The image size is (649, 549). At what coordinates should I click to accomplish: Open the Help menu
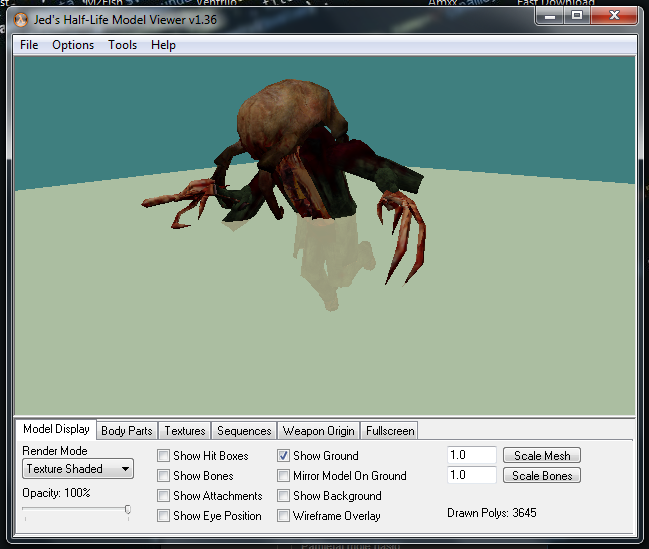click(x=163, y=45)
